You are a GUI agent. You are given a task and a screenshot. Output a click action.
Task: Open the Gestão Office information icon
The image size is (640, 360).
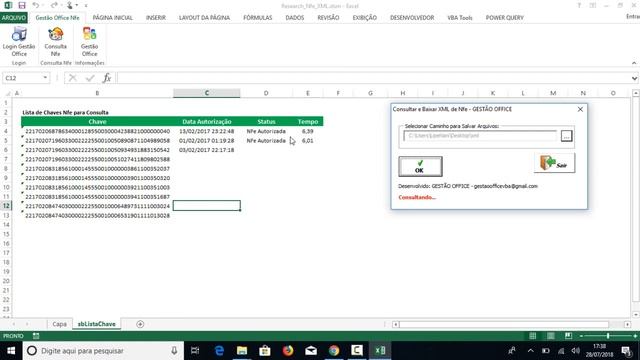89,41
